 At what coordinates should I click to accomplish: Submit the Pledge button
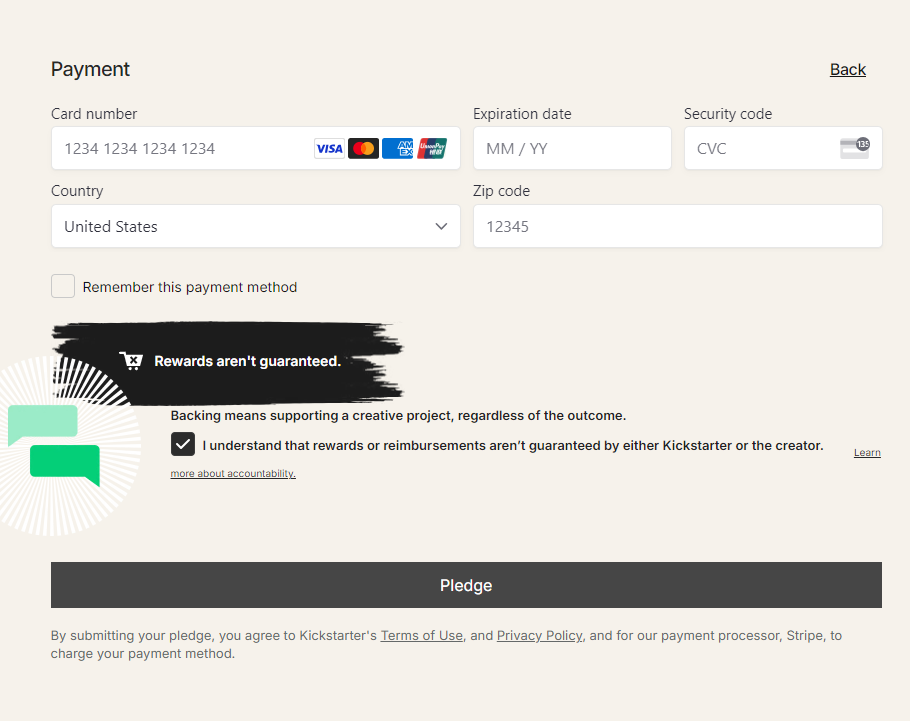tap(466, 585)
